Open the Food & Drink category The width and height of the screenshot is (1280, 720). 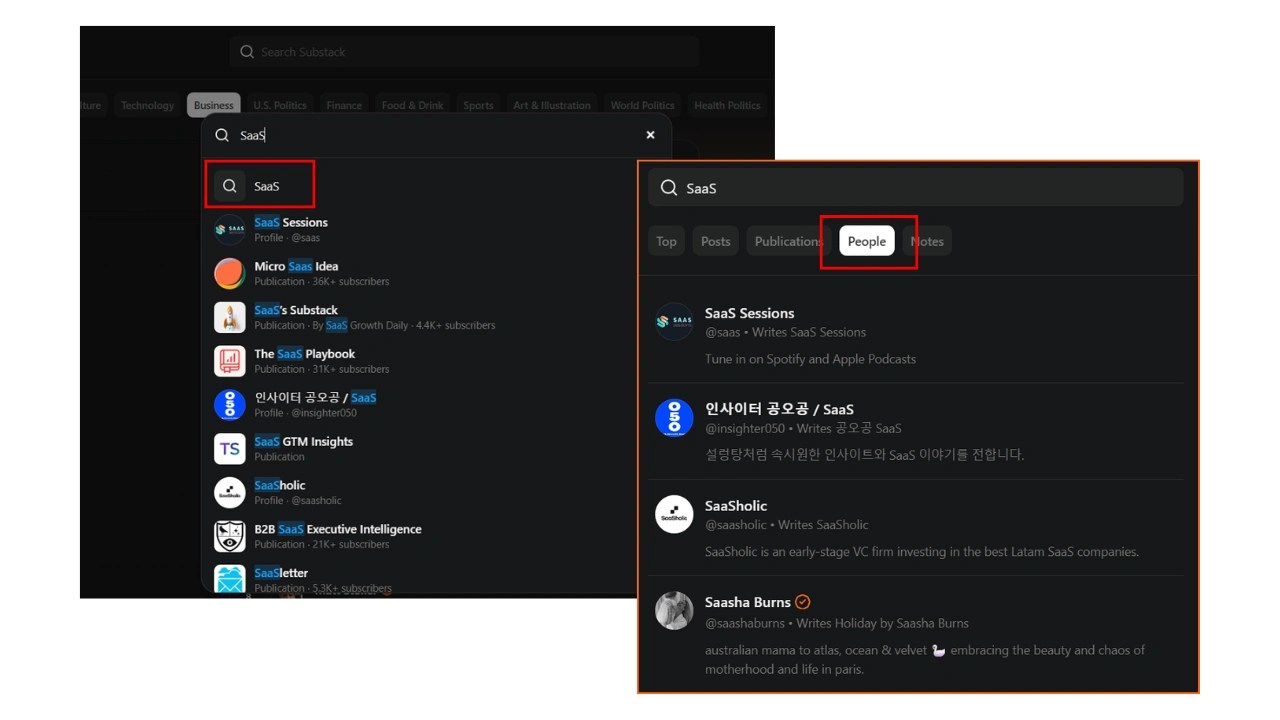[x=412, y=105]
